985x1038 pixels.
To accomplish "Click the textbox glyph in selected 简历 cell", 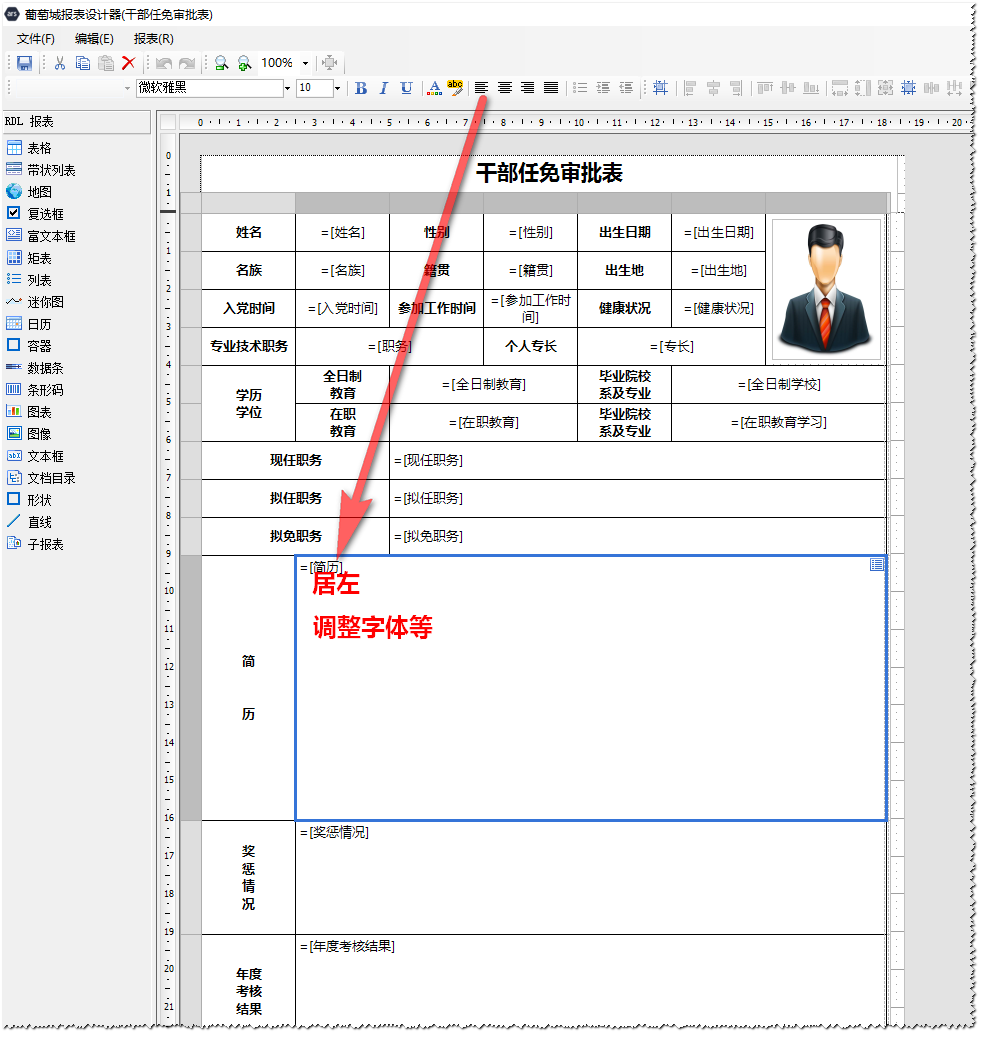I will tap(876, 565).
